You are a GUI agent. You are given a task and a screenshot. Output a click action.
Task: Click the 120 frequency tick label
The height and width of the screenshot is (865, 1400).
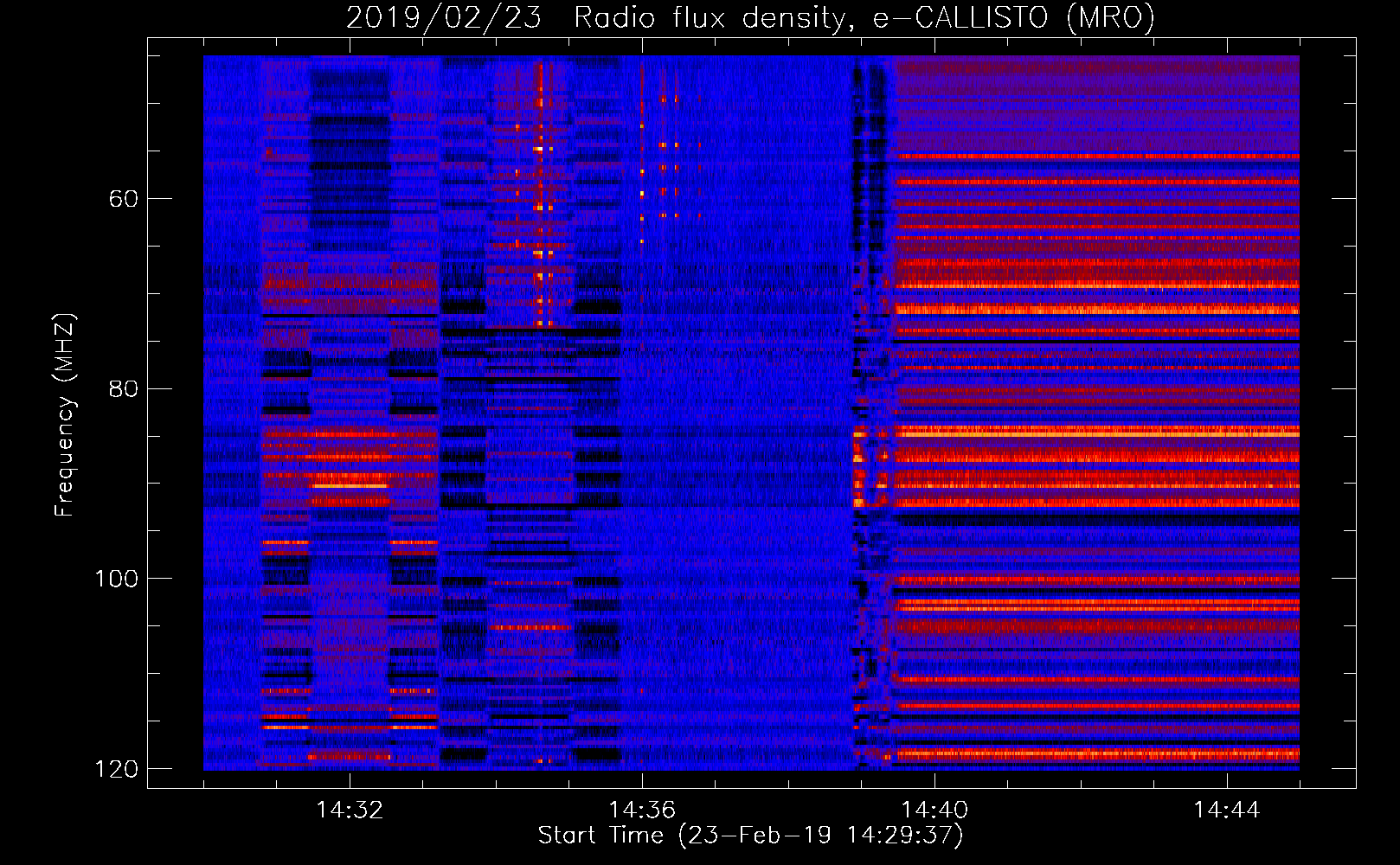(x=116, y=769)
